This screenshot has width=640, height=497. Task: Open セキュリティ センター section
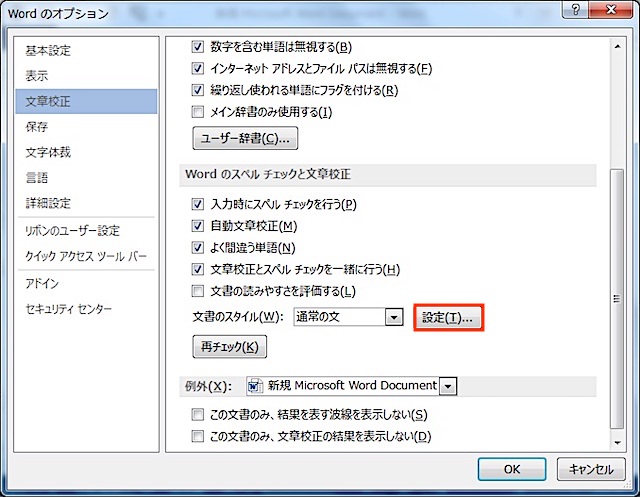tap(69, 309)
